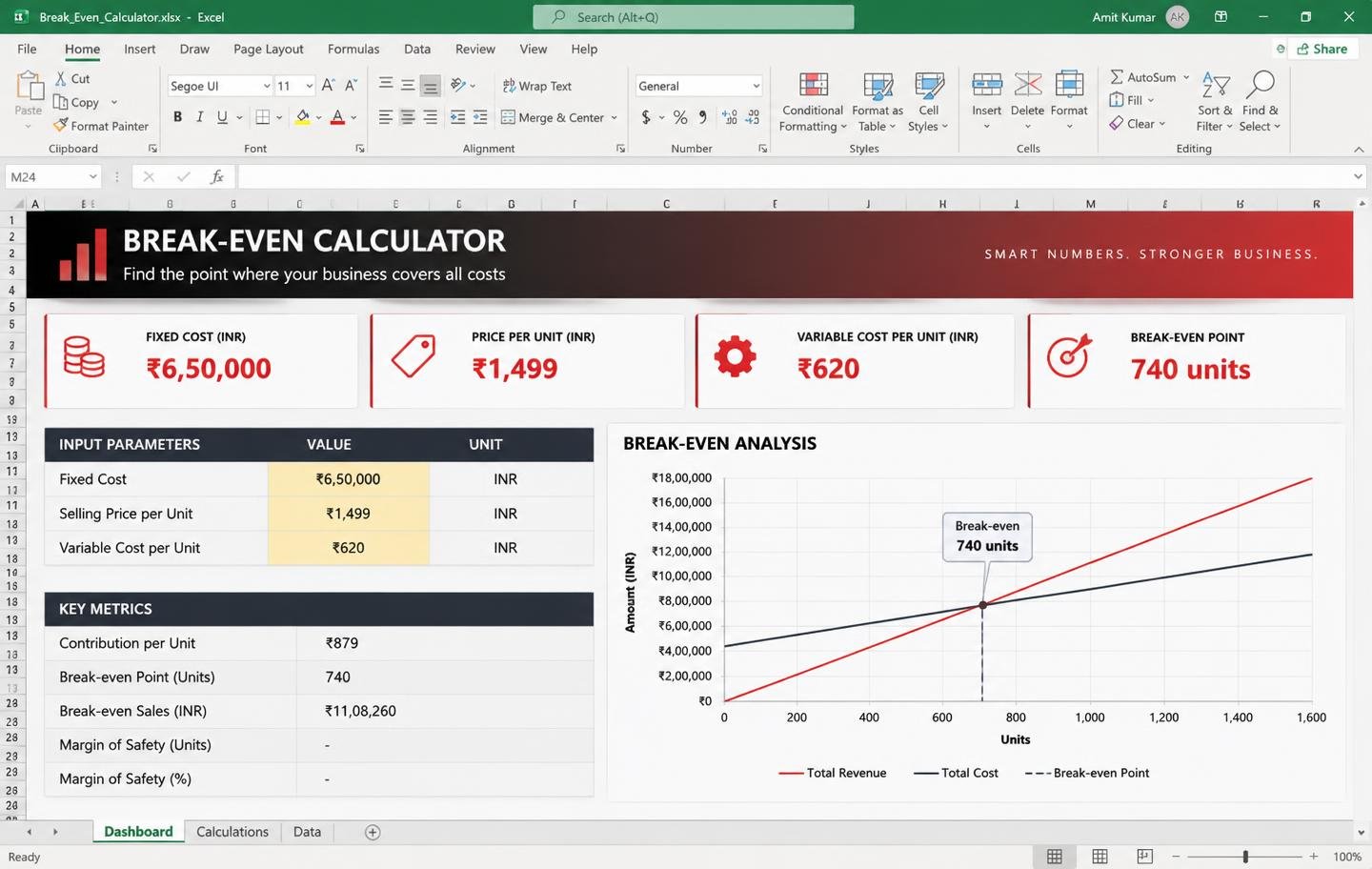The height and width of the screenshot is (869, 1372).
Task: Click the Insert cells icon
Action: (x=986, y=84)
